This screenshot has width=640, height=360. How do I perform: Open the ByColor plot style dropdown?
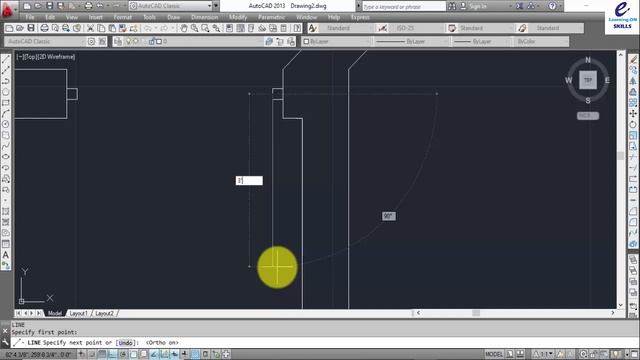pos(541,42)
